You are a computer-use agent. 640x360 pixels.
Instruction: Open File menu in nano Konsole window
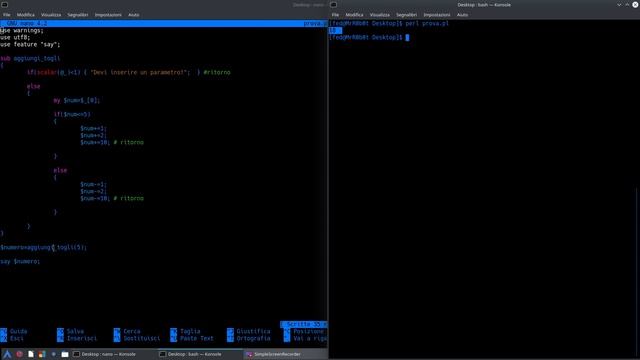point(7,15)
